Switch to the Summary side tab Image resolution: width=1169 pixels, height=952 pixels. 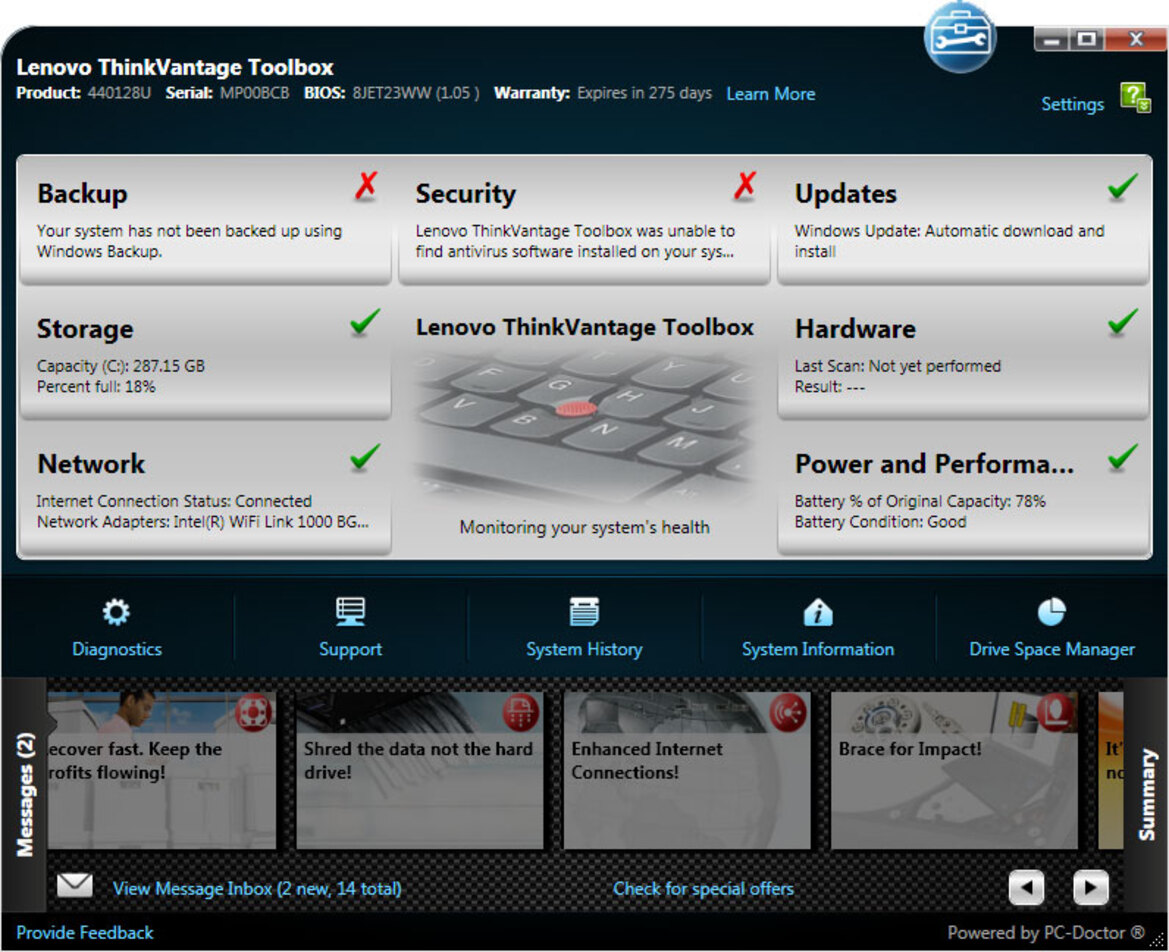coord(1147,794)
